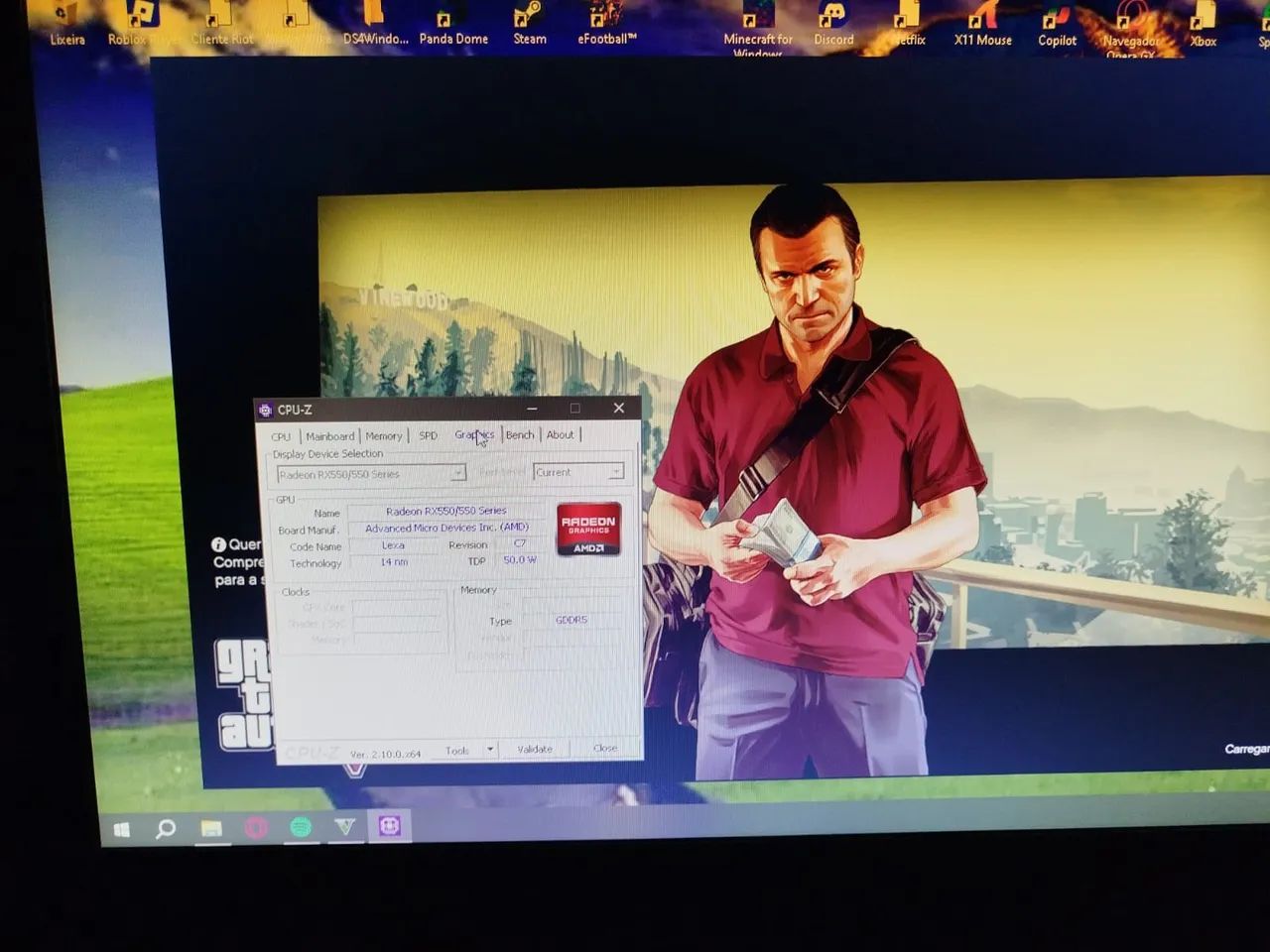1270x952 pixels.
Task: Select the Graphics tab
Action: coord(474,434)
